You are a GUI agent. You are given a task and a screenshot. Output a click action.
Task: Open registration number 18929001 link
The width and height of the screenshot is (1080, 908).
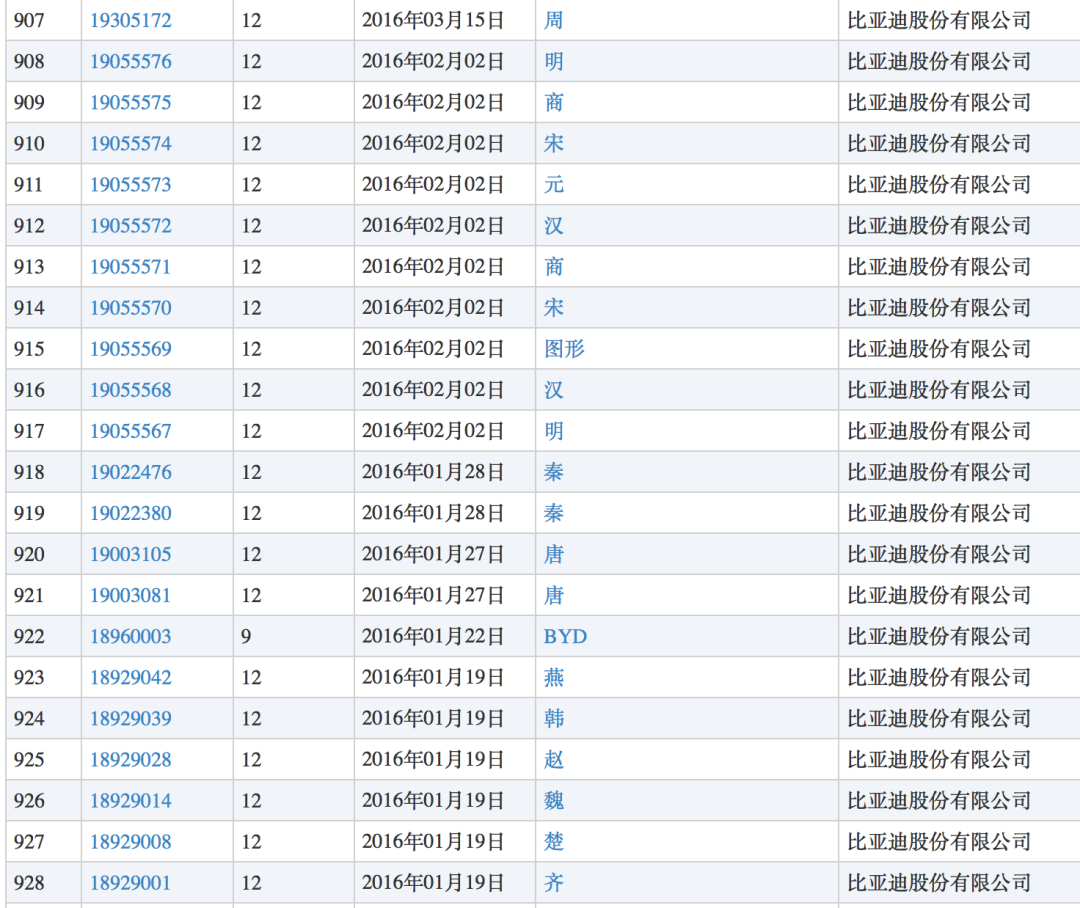point(131,883)
